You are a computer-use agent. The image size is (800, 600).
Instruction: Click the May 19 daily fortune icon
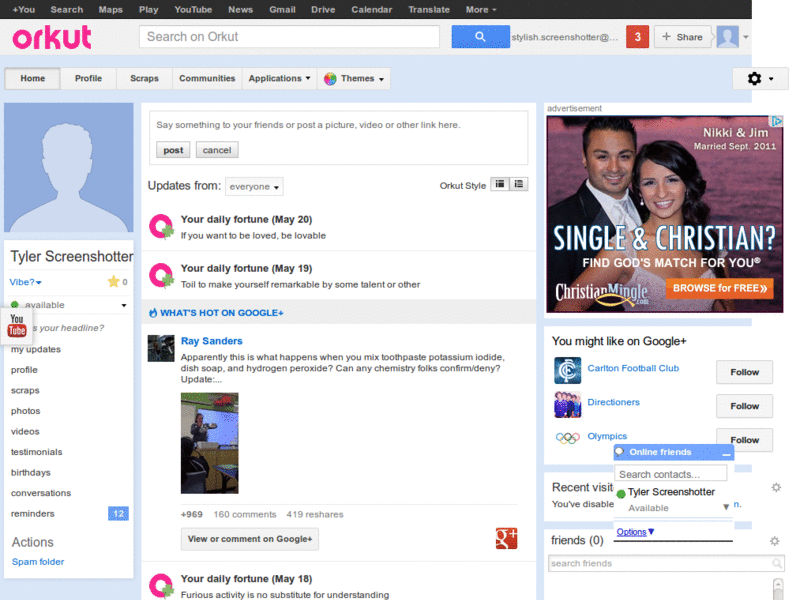tap(161, 276)
